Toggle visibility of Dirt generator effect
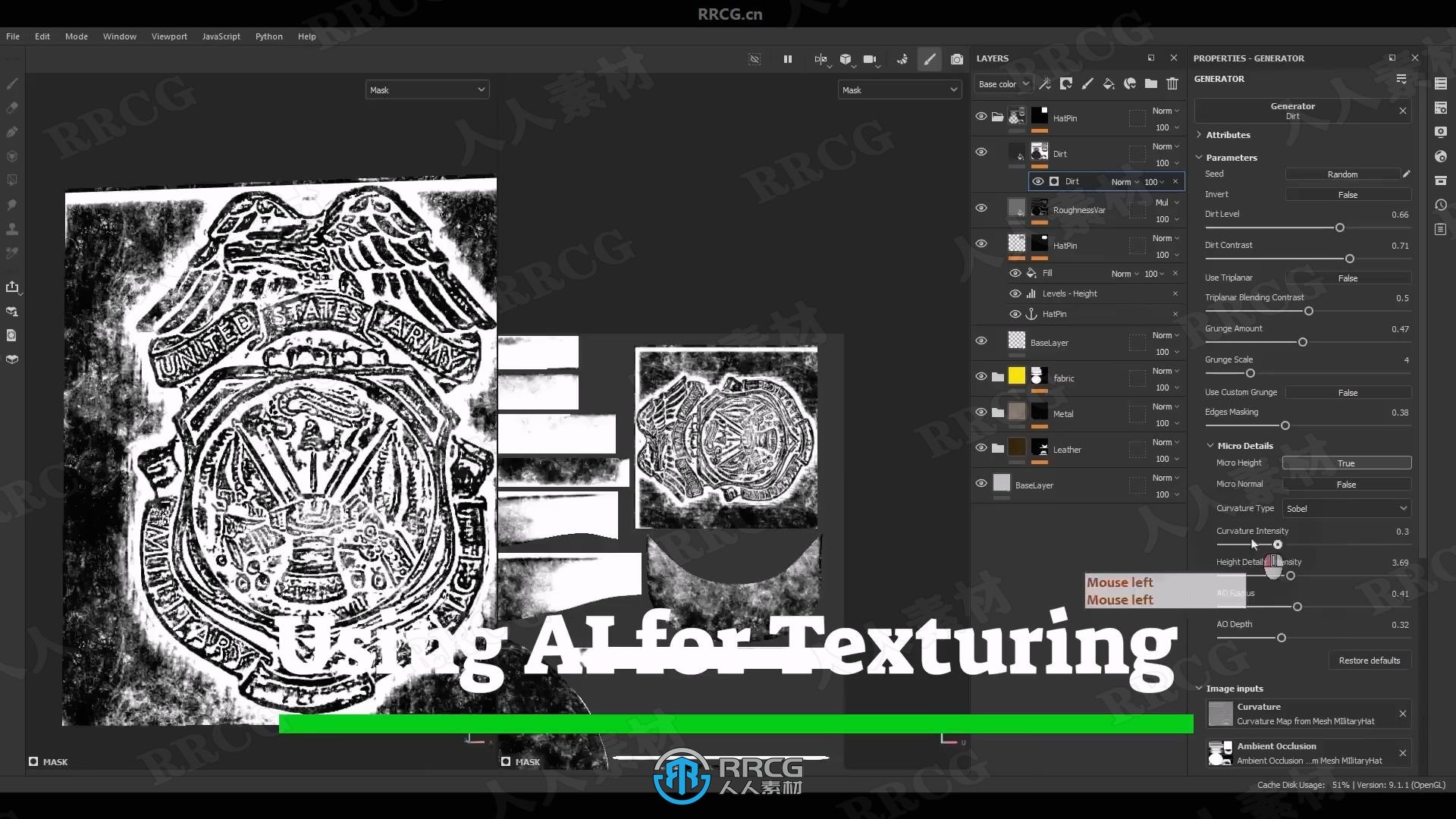Image resolution: width=1456 pixels, height=819 pixels. (x=1038, y=181)
